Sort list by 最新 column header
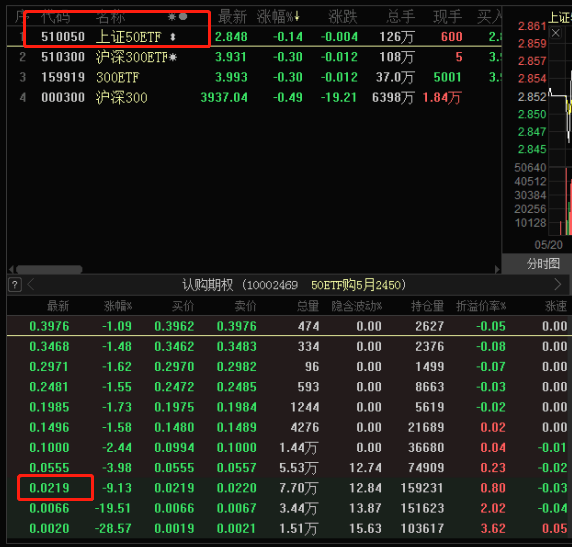 (232, 17)
